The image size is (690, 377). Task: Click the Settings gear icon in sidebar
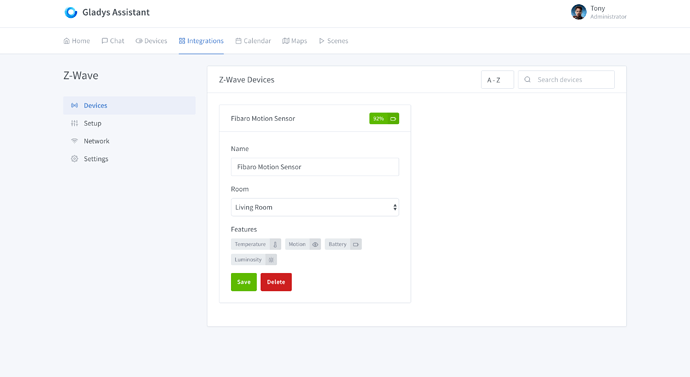74,159
